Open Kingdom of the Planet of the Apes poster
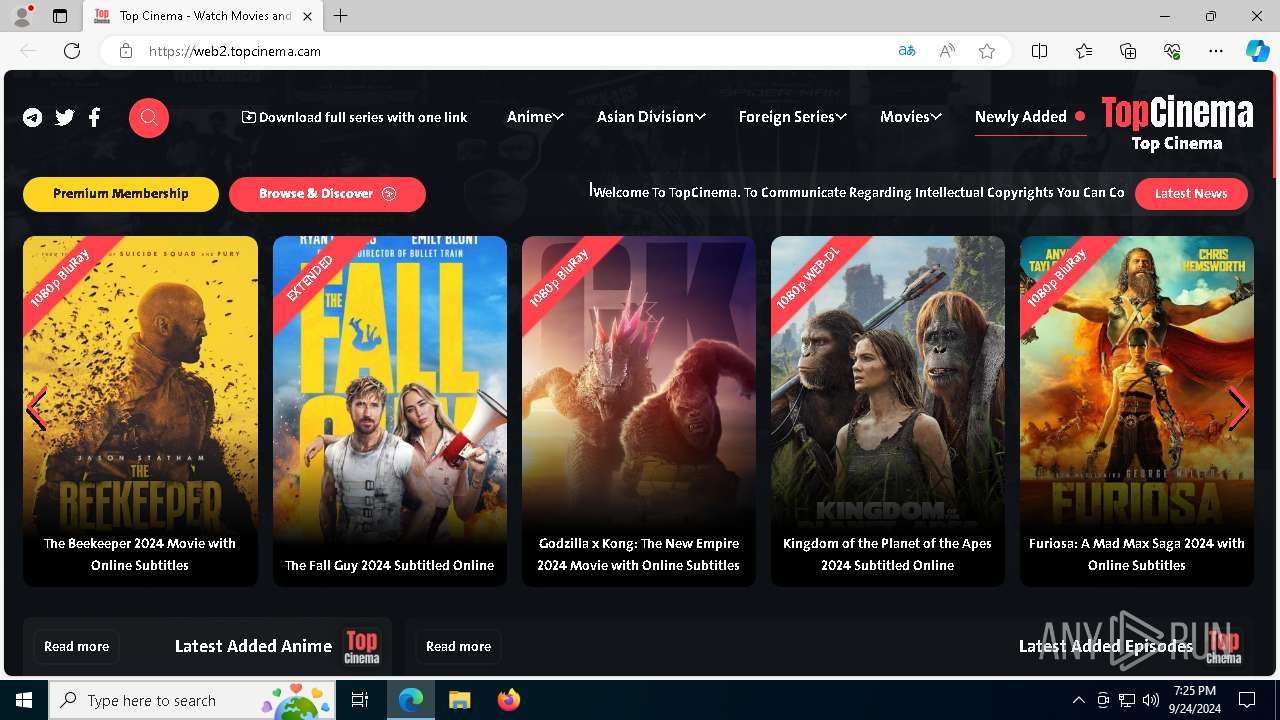Image resolution: width=1280 pixels, height=720 pixels. [x=888, y=411]
